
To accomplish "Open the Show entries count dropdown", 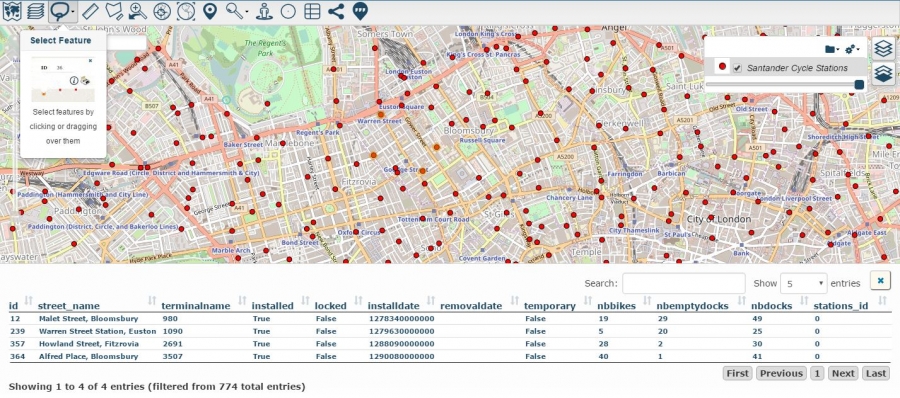I will [x=804, y=283].
